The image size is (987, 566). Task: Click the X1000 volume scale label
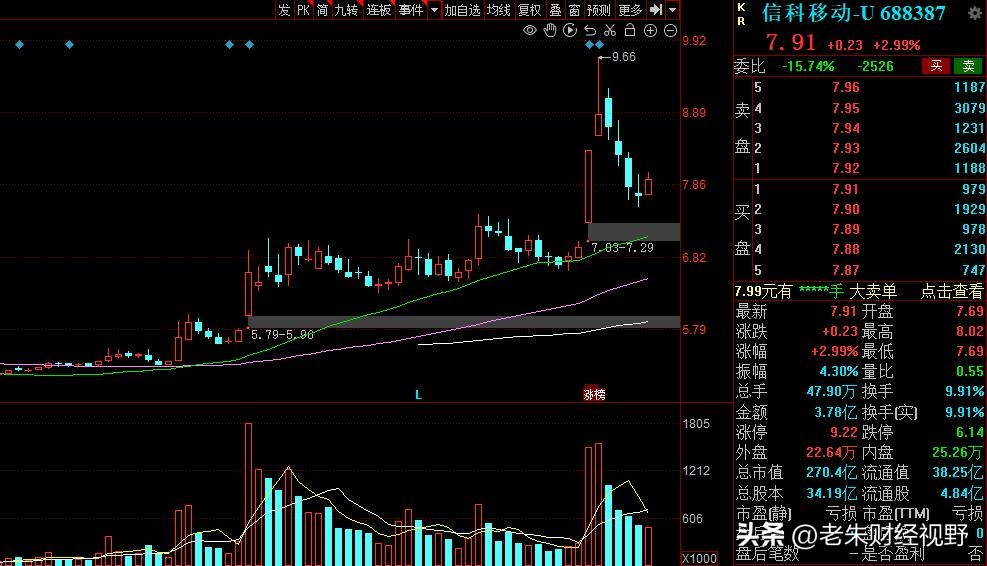tap(699, 558)
